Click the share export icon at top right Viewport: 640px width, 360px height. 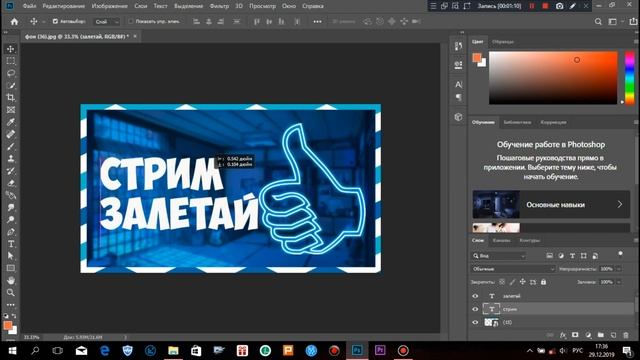coord(633,22)
